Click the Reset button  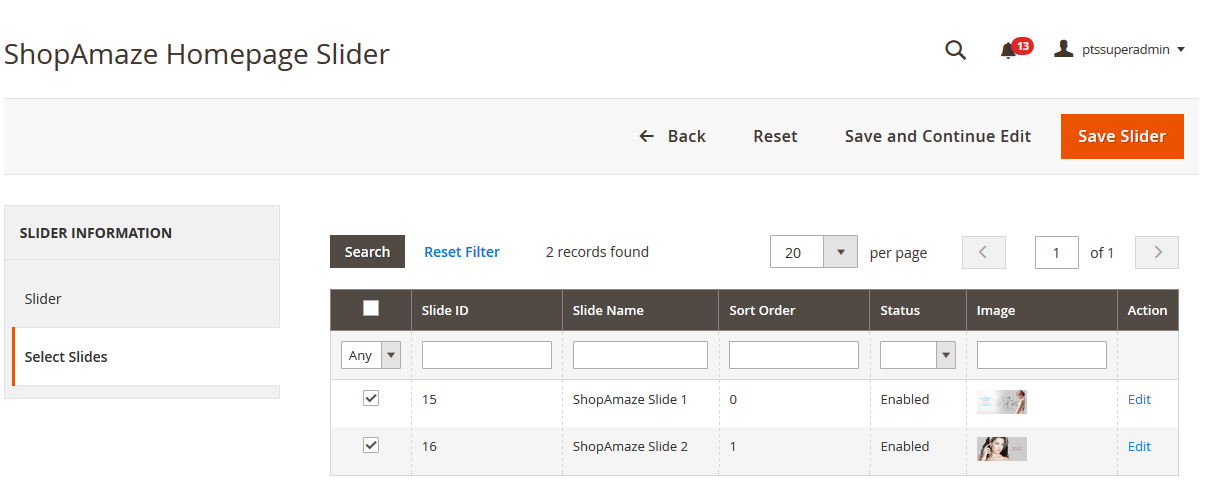pyautogui.click(x=775, y=136)
